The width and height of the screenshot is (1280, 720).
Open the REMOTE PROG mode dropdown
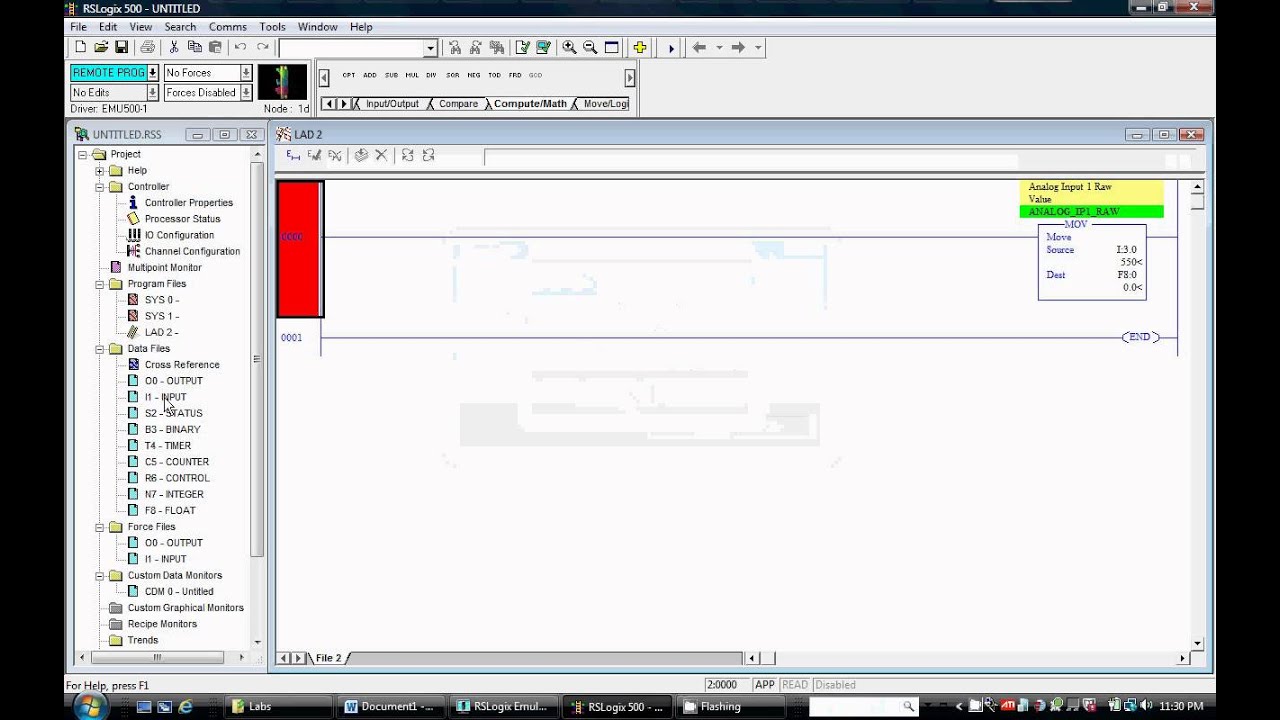[153, 73]
